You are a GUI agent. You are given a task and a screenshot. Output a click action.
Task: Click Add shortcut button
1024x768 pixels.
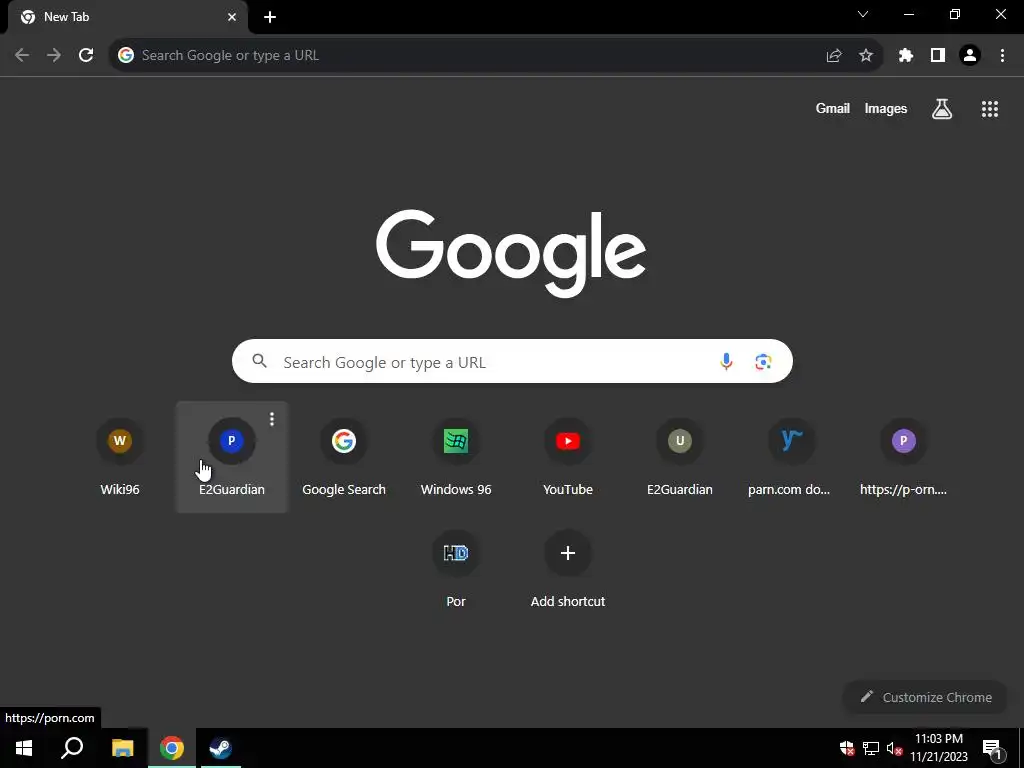tap(568, 569)
